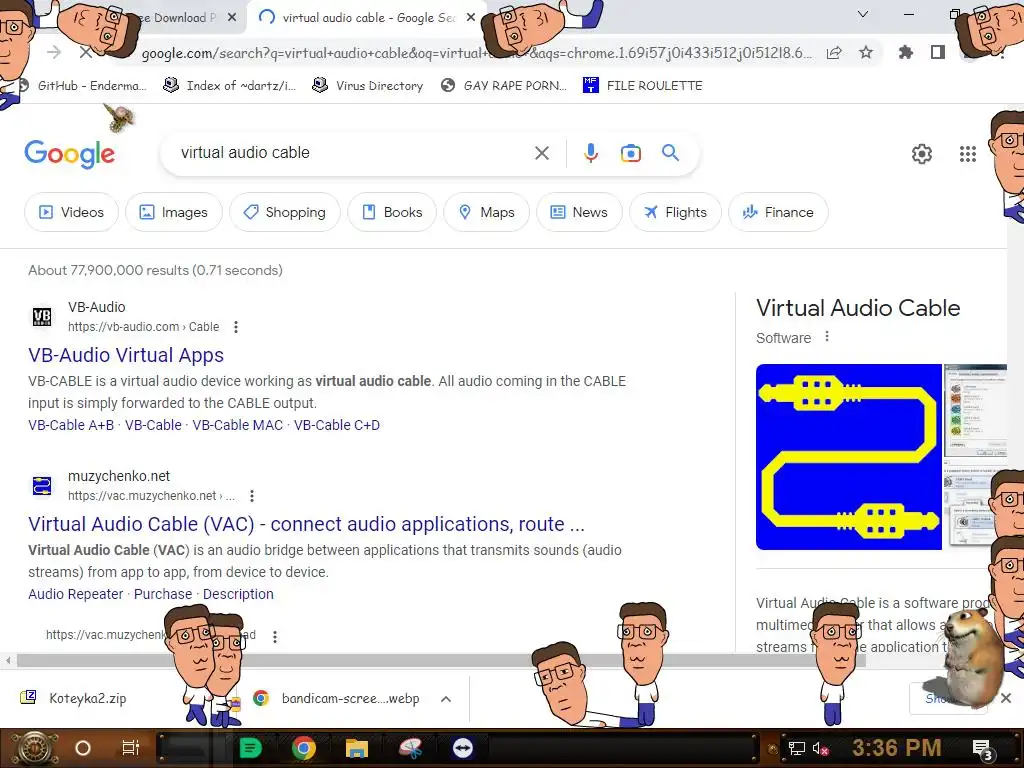The width and height of the screenshot is (1024, 768).
Task: Filter results by Images
Action: (174, 212)
